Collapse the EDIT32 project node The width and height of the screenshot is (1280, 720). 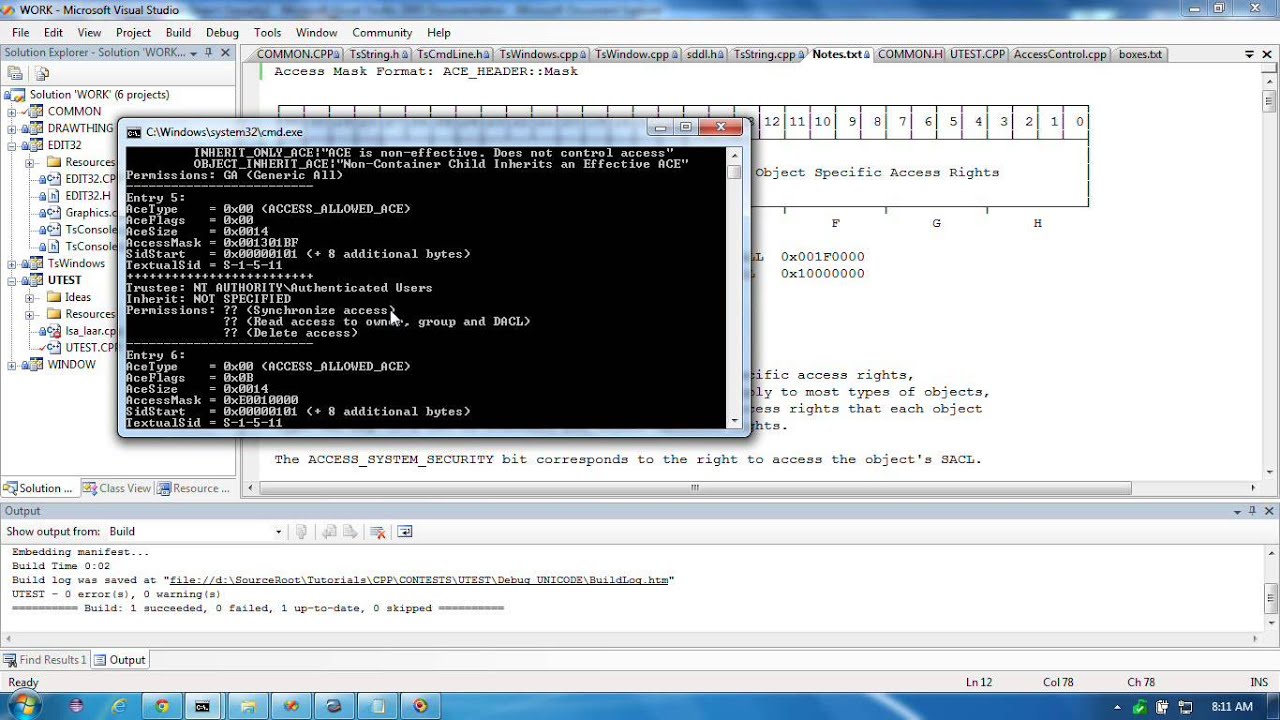click(12, 146)
